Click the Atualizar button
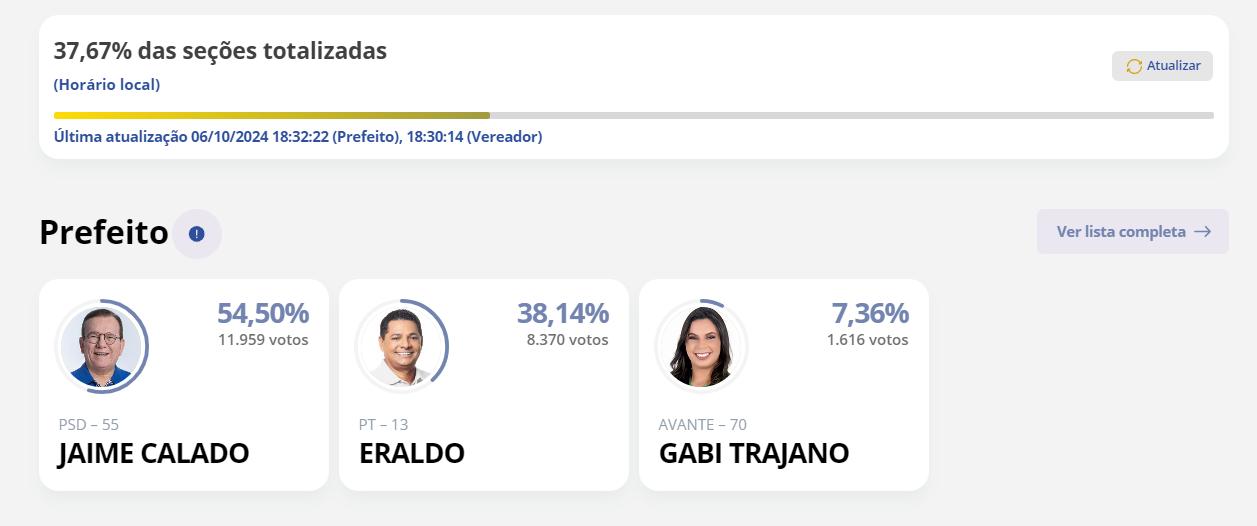Viewport: 1257px width, 526px height. point(1162,66)
